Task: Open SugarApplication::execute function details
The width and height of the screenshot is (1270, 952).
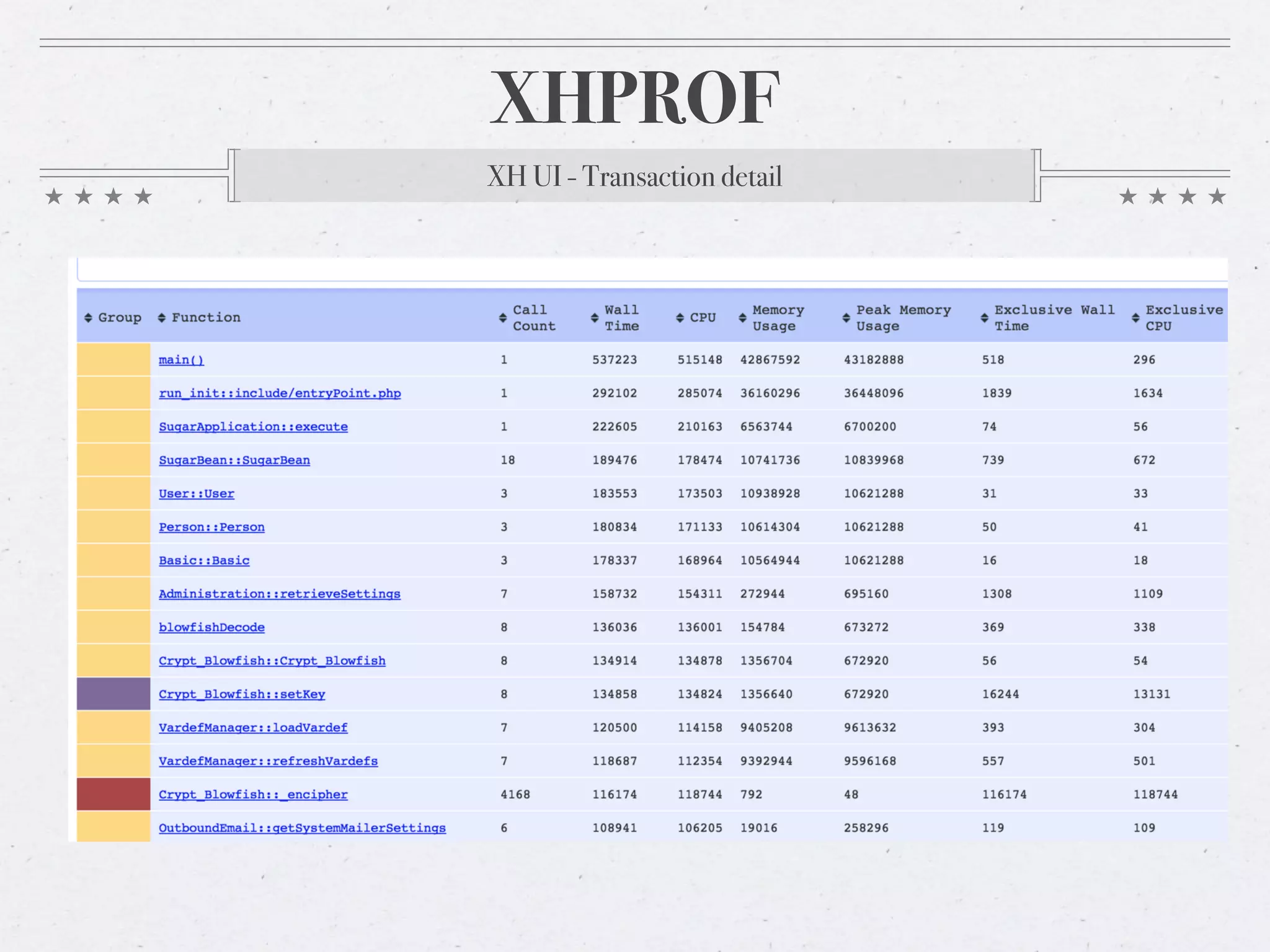Action: click(x=253, y=427)
